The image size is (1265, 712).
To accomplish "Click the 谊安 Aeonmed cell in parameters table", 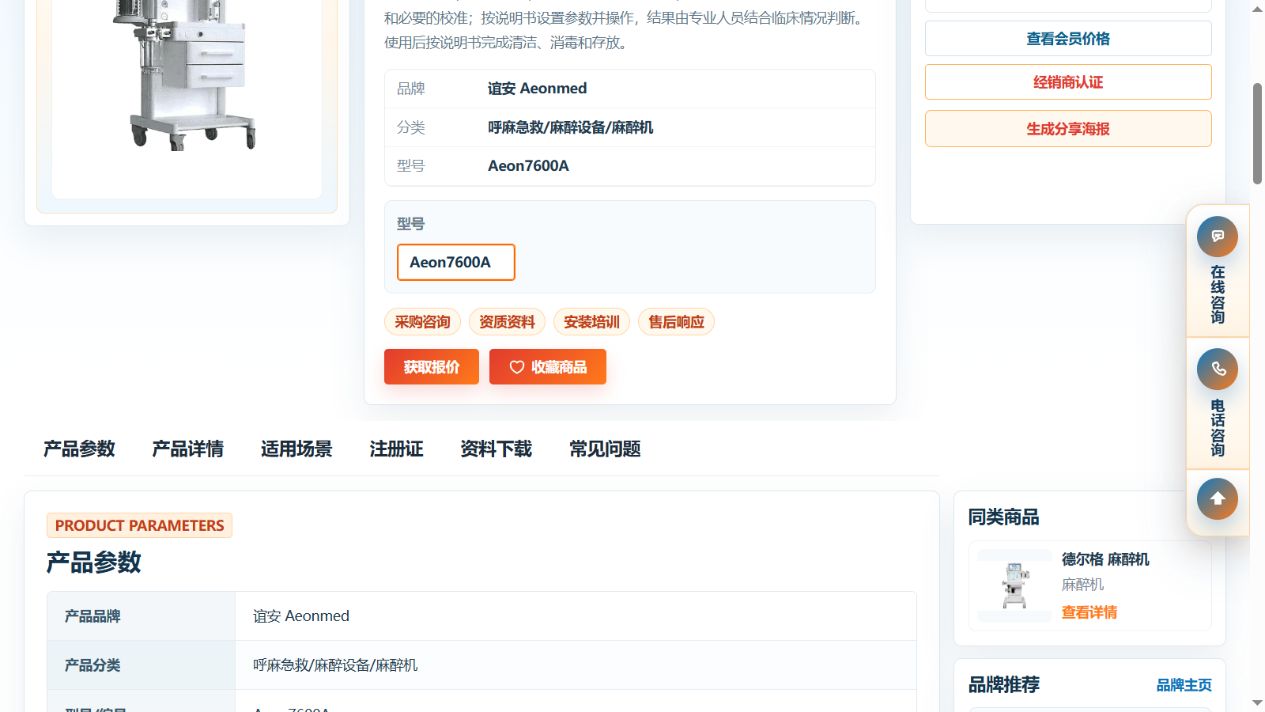I will pyautogui.click(x=576, y=616).
